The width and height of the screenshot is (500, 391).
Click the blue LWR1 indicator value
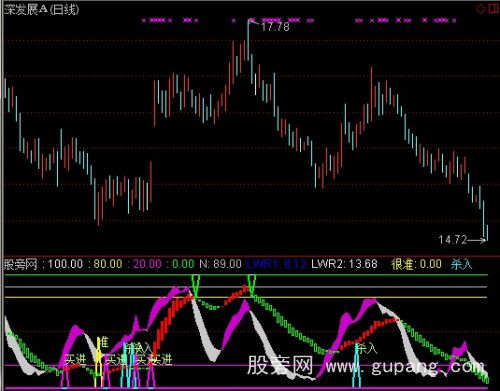click(x=276, y=264)
